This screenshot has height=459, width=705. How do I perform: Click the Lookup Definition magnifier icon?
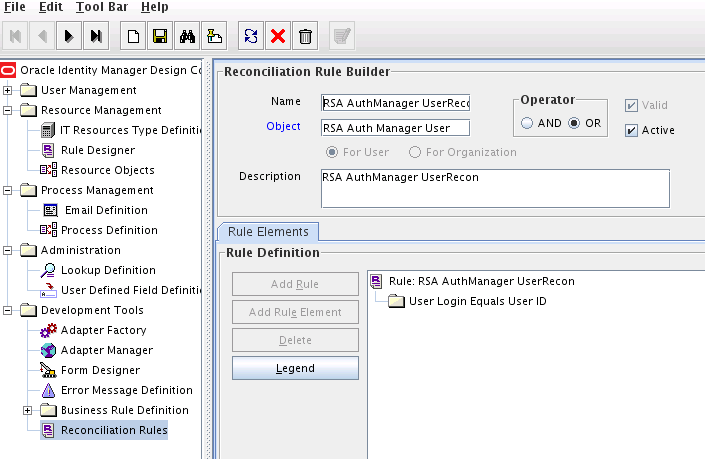48,270
